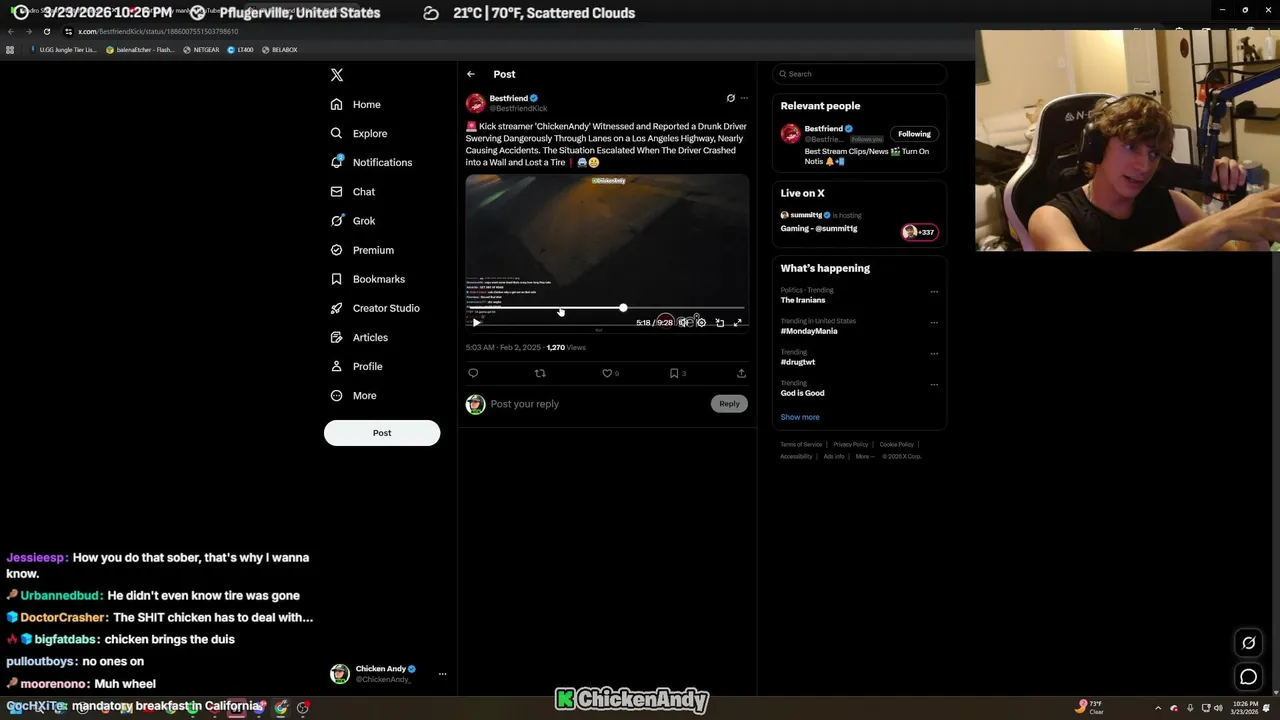The image size is (1280, 720).
Task: Open the NETGEAR bookmark
Action: (201, 49)
